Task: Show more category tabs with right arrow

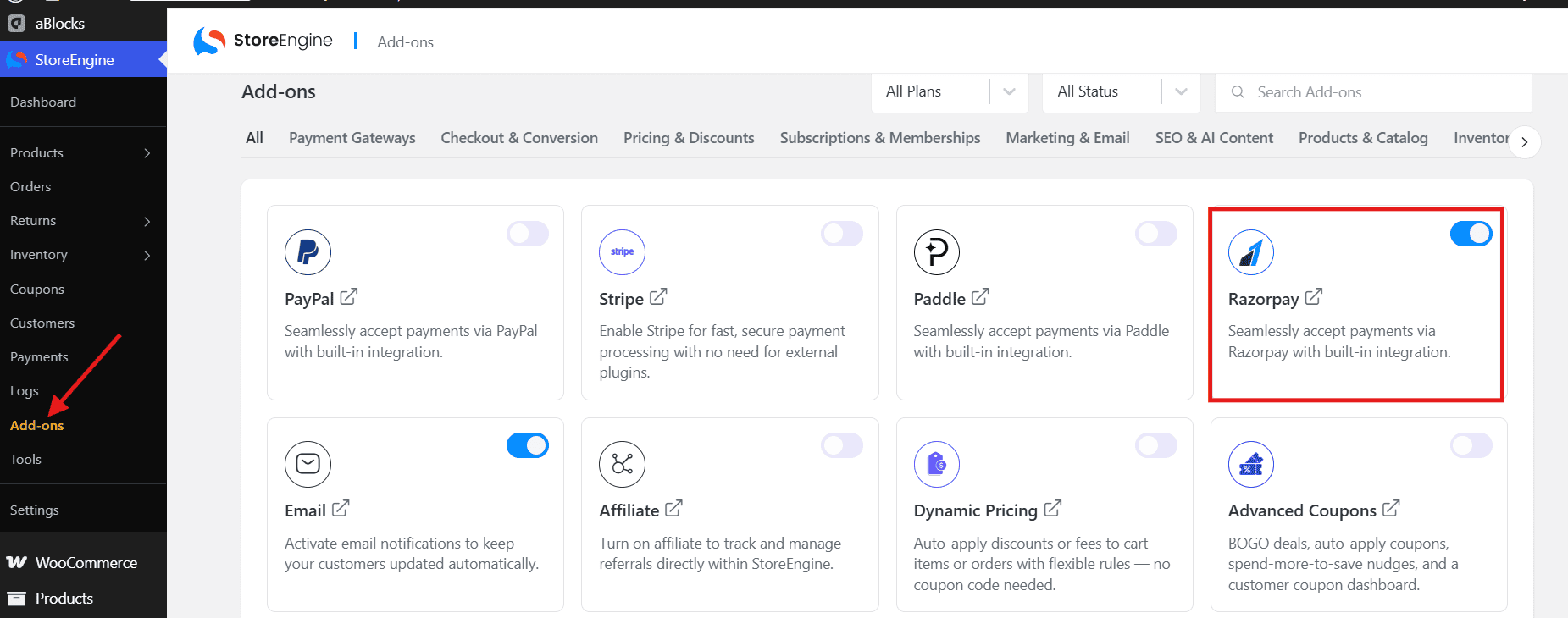Action: click(x=1524, y=142)
